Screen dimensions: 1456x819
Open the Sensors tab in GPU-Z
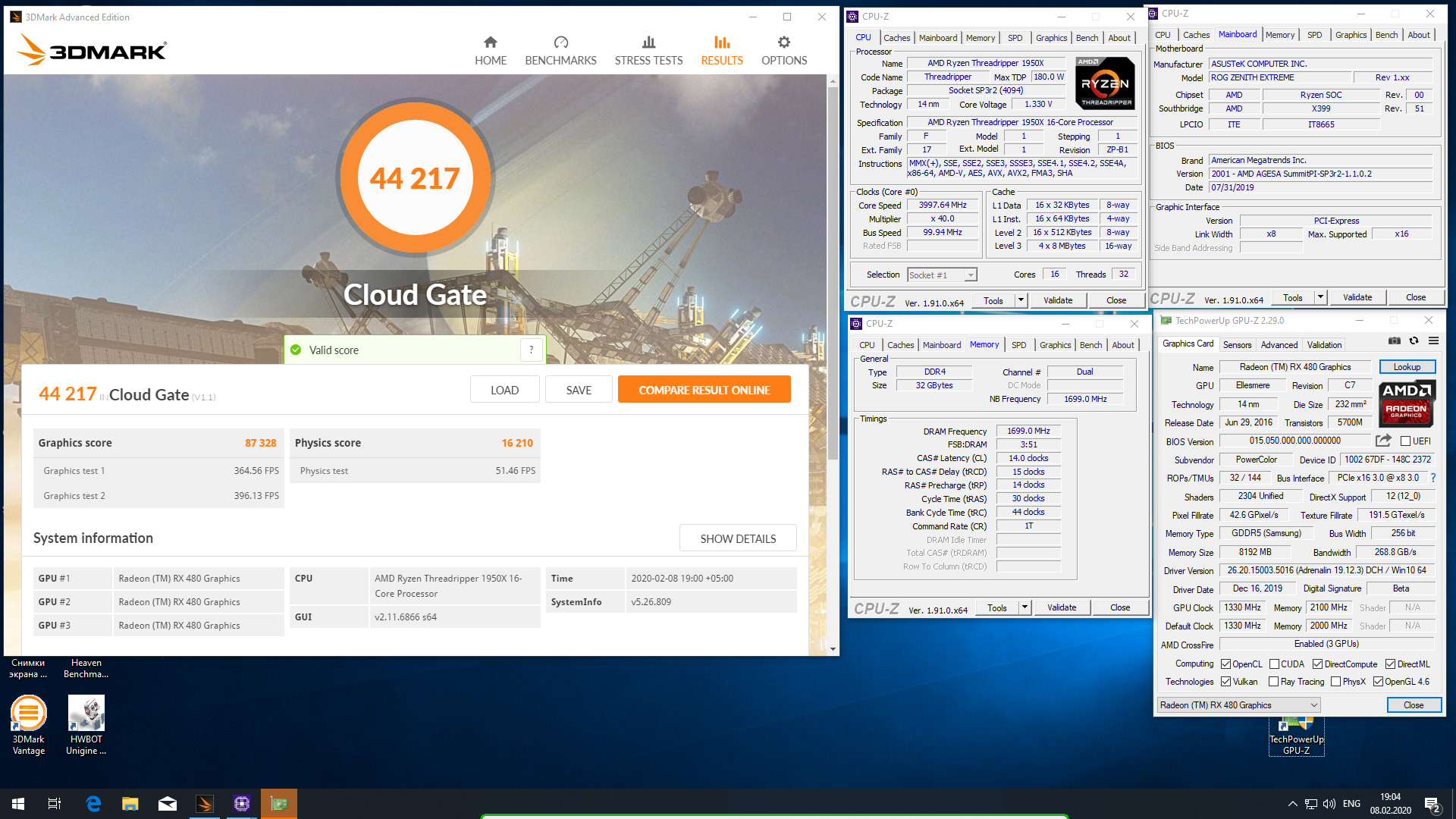pyautogui.click(x=1237, y=345)
